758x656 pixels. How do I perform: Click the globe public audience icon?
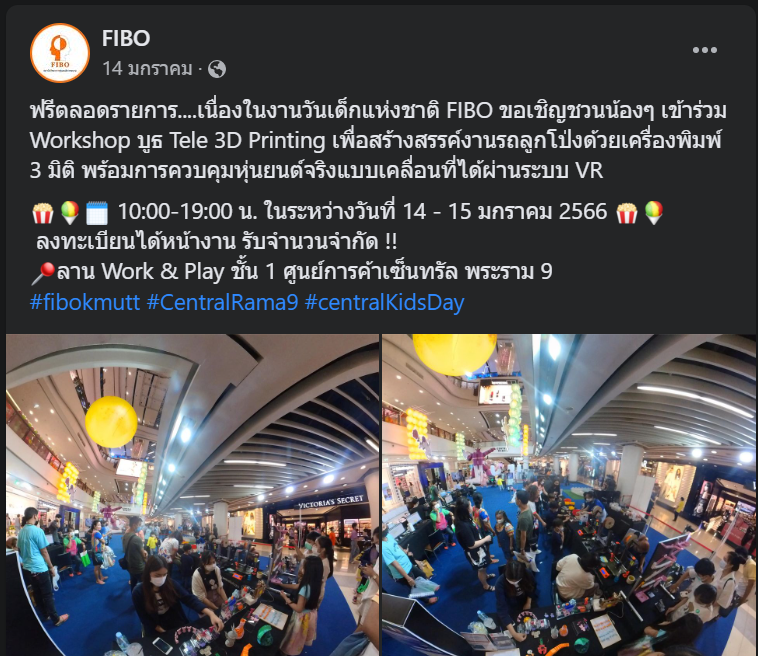pos(217,69)
